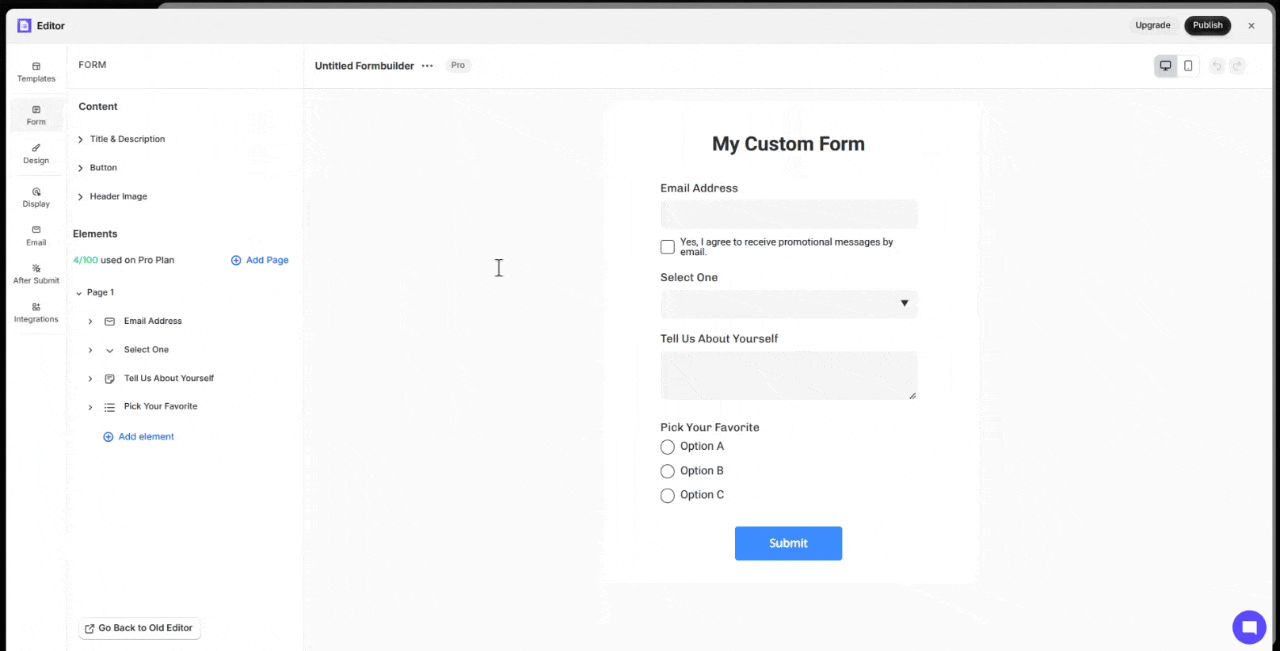Viewport: 1280px width, 651px height.
Task: Select the Option A radio button
Action: pyautogui.click(x=668, y=447)
